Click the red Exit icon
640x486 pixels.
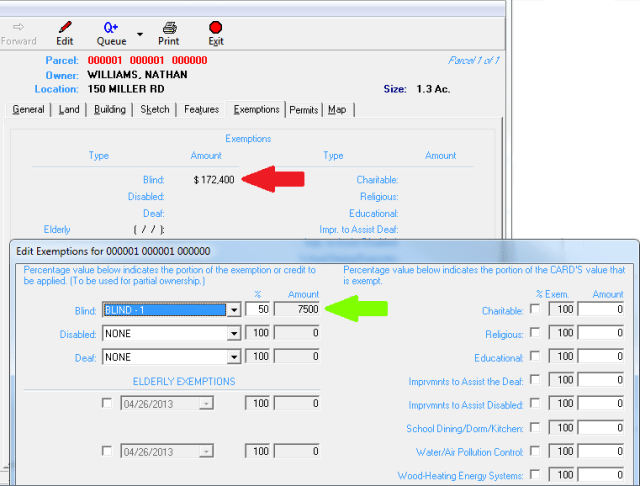point(215,27)
